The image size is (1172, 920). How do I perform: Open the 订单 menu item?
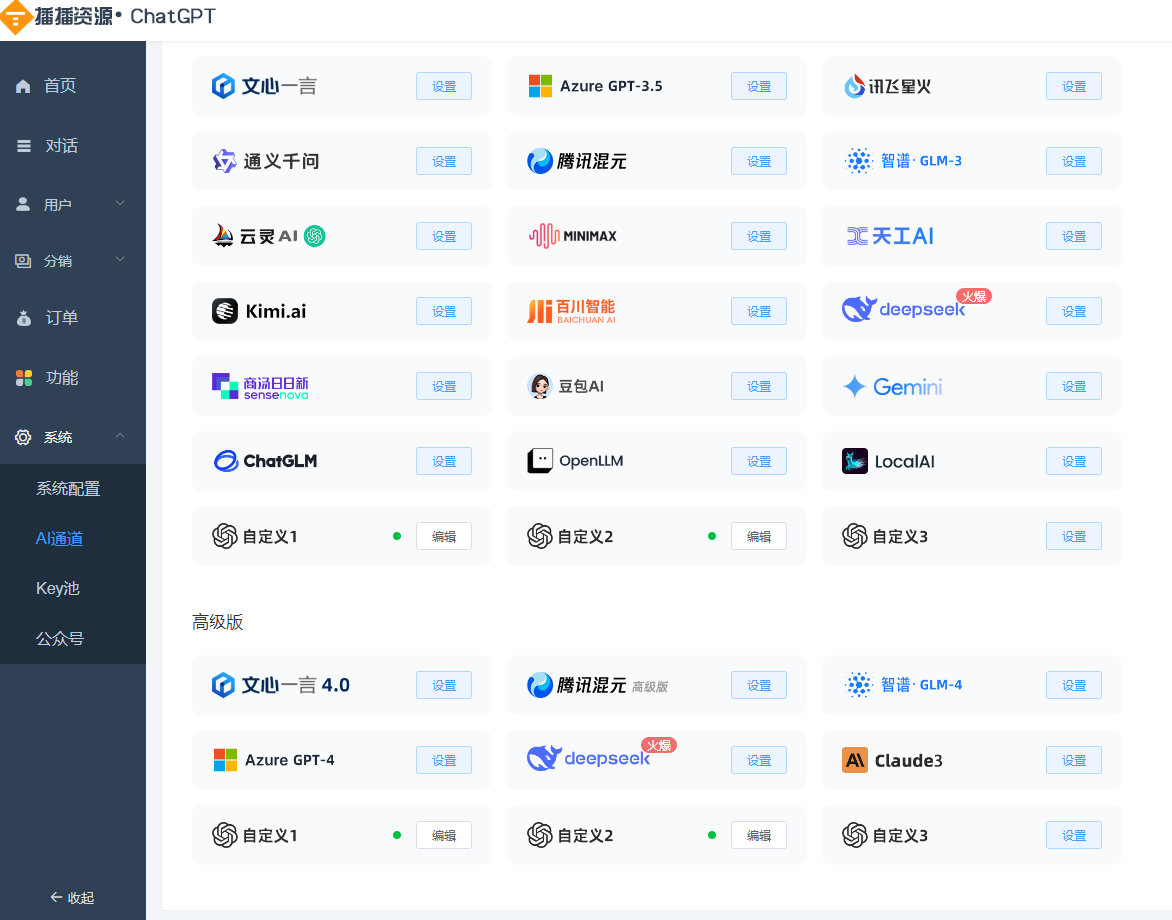click(73, 318)
